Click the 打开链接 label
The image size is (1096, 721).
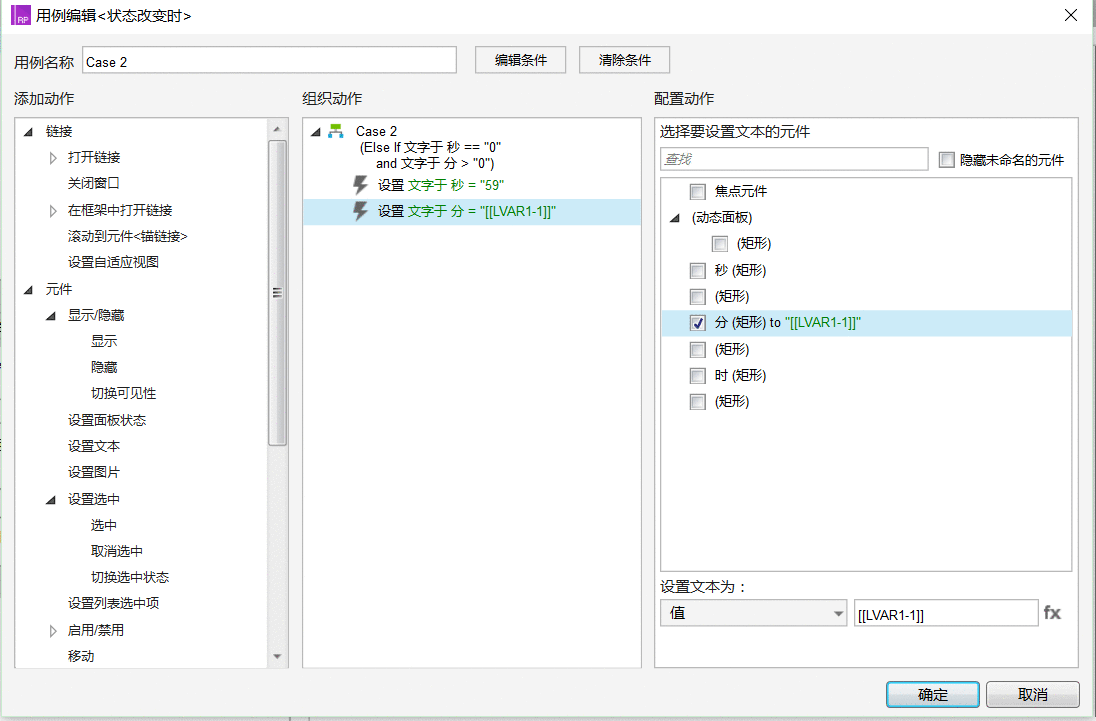(x=94, y=157)
